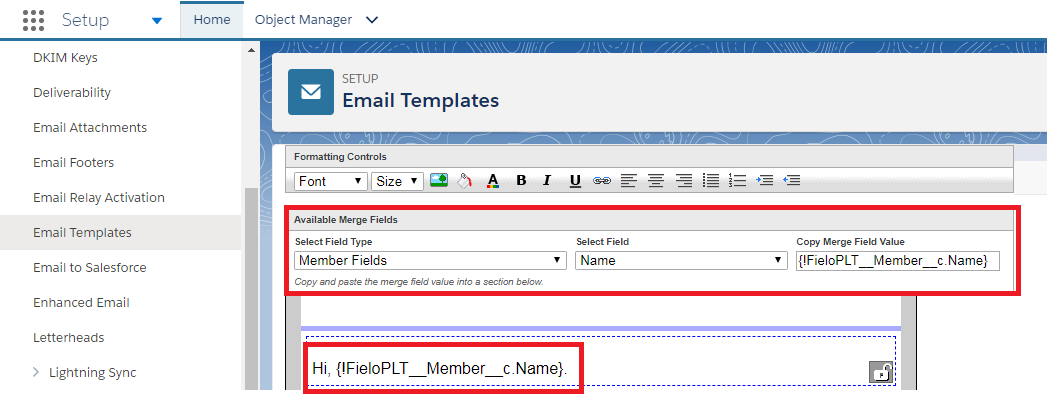
Task: Open Letterheads in the sidebar
Action: pyautogui.click(x=68, y=337)
